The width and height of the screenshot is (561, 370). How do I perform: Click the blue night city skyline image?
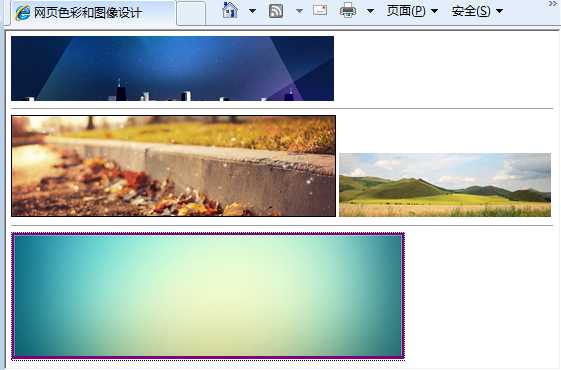pos(172,68)
